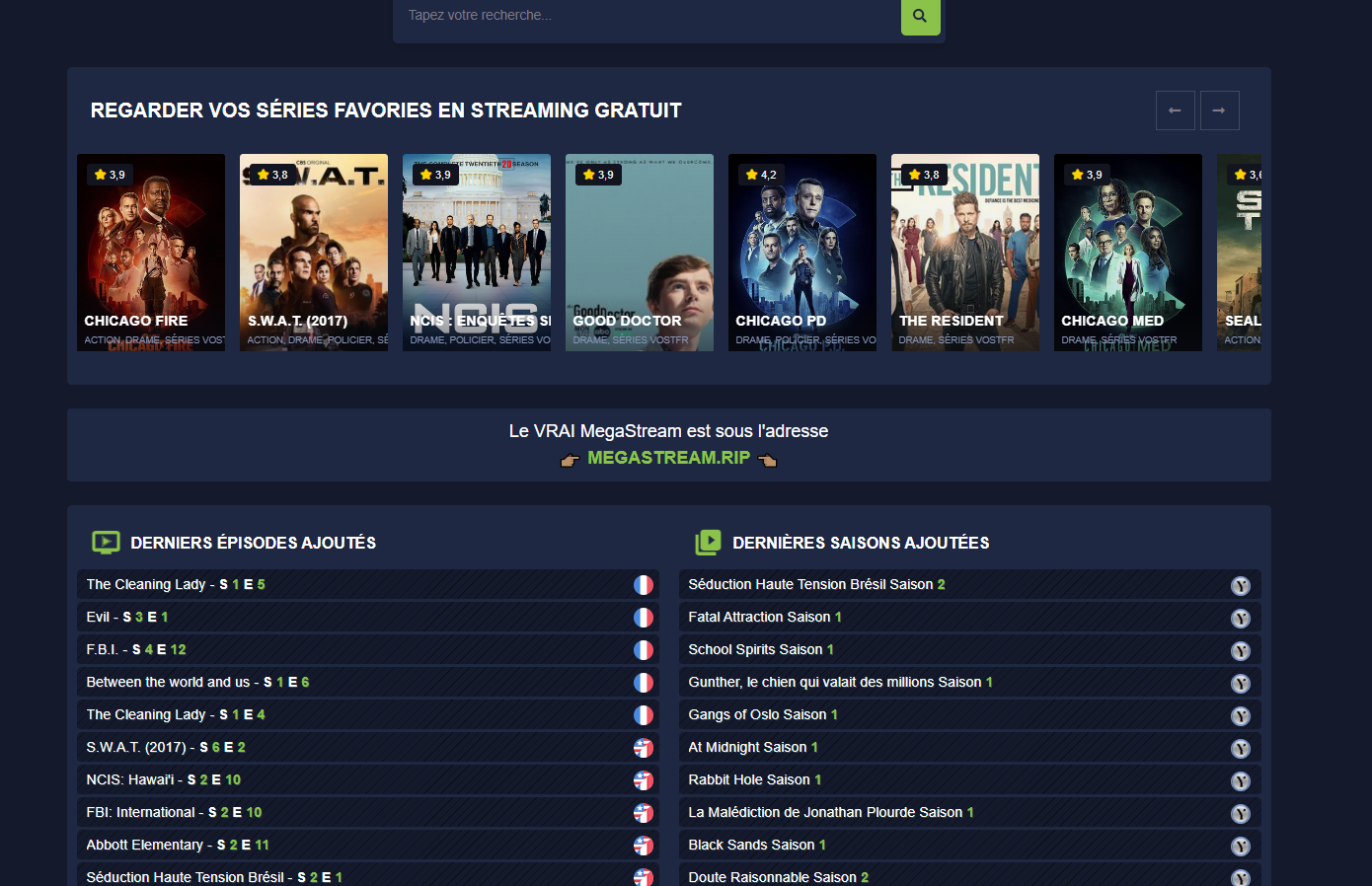Open the Good Doctor poster
The height and width of the screenshot is (886, 1372).
coord(640,253)
